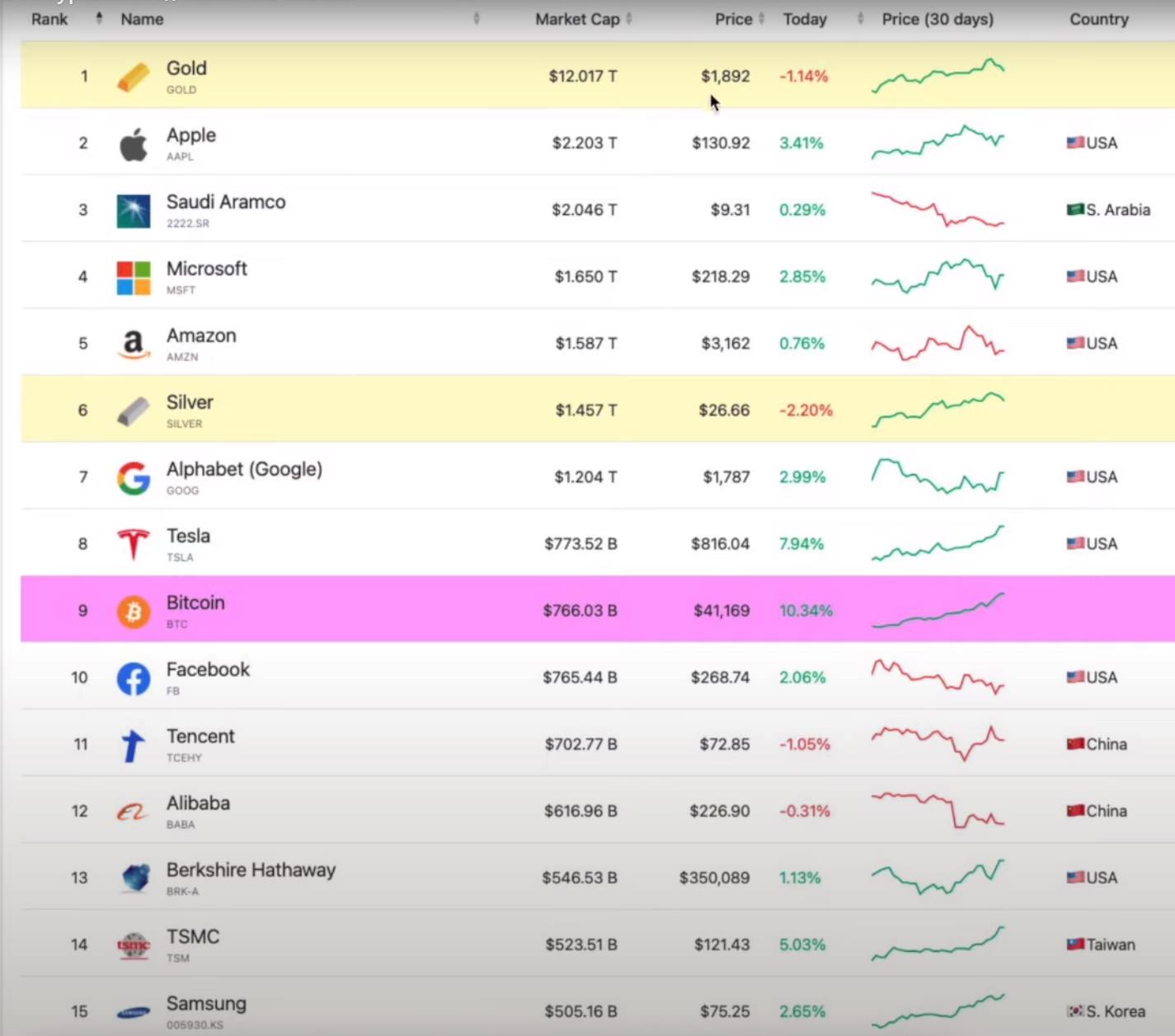
Task: Click Bitcoin's 30-day price chart
Action: click(x=938, y=611)
